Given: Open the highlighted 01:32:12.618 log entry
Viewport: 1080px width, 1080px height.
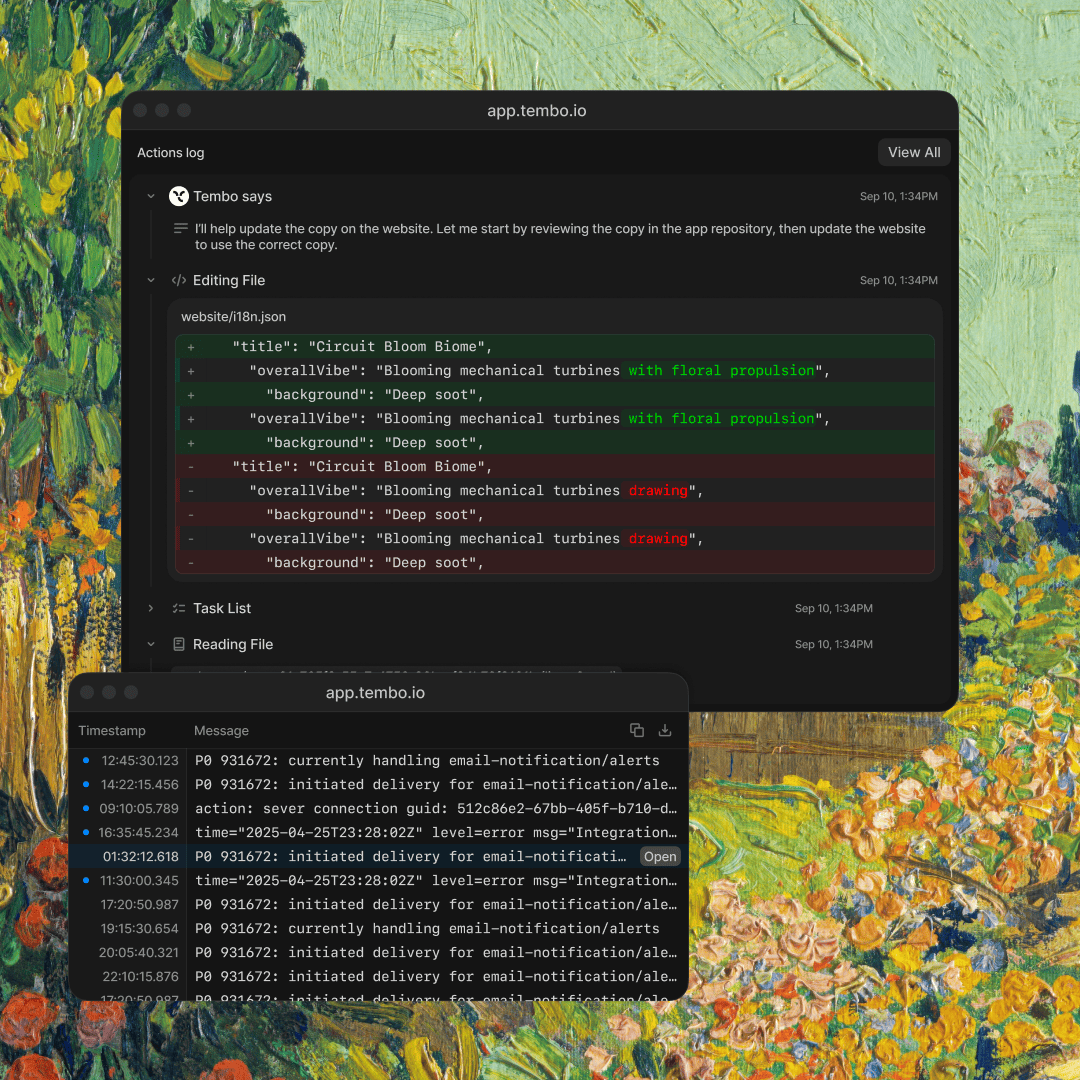Looking at the screenshot, I should click(x=660, y=857).
